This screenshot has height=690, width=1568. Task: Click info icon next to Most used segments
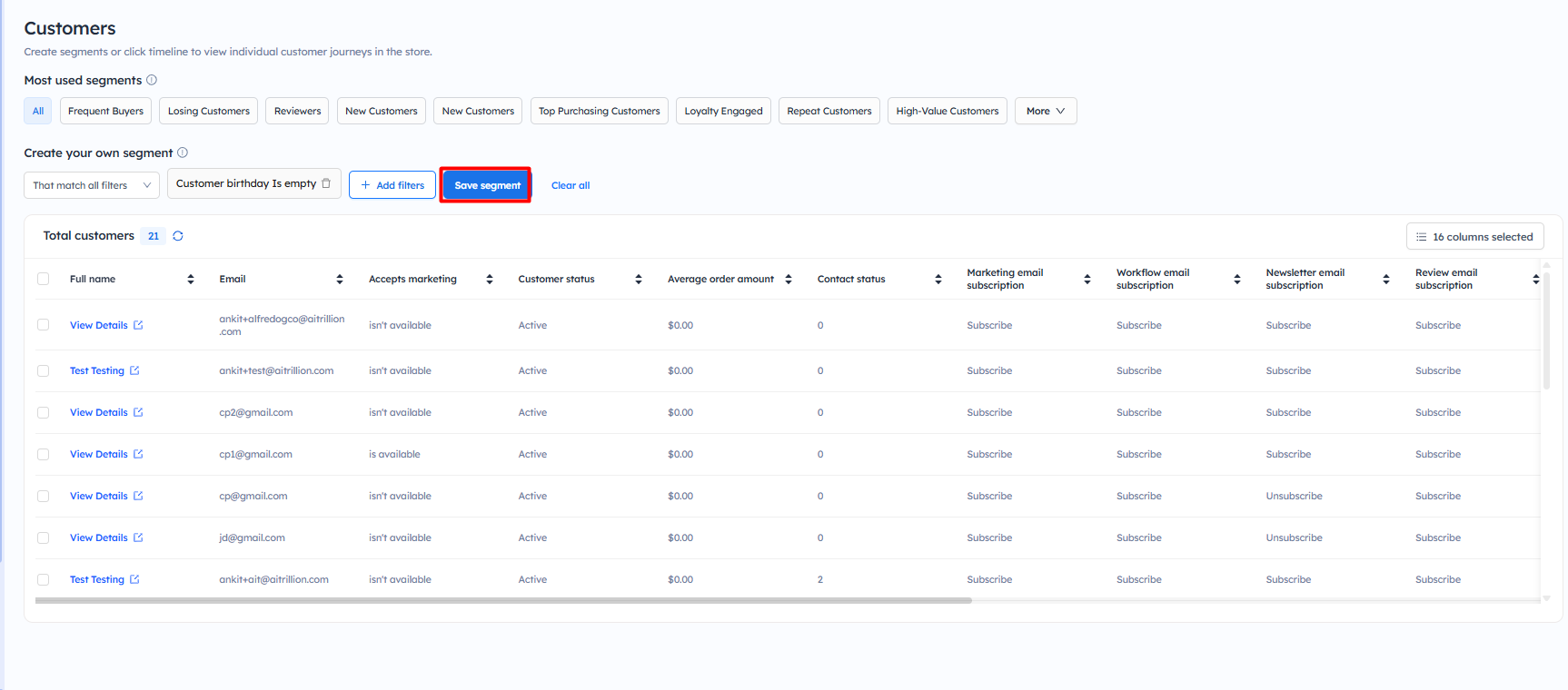152,80
